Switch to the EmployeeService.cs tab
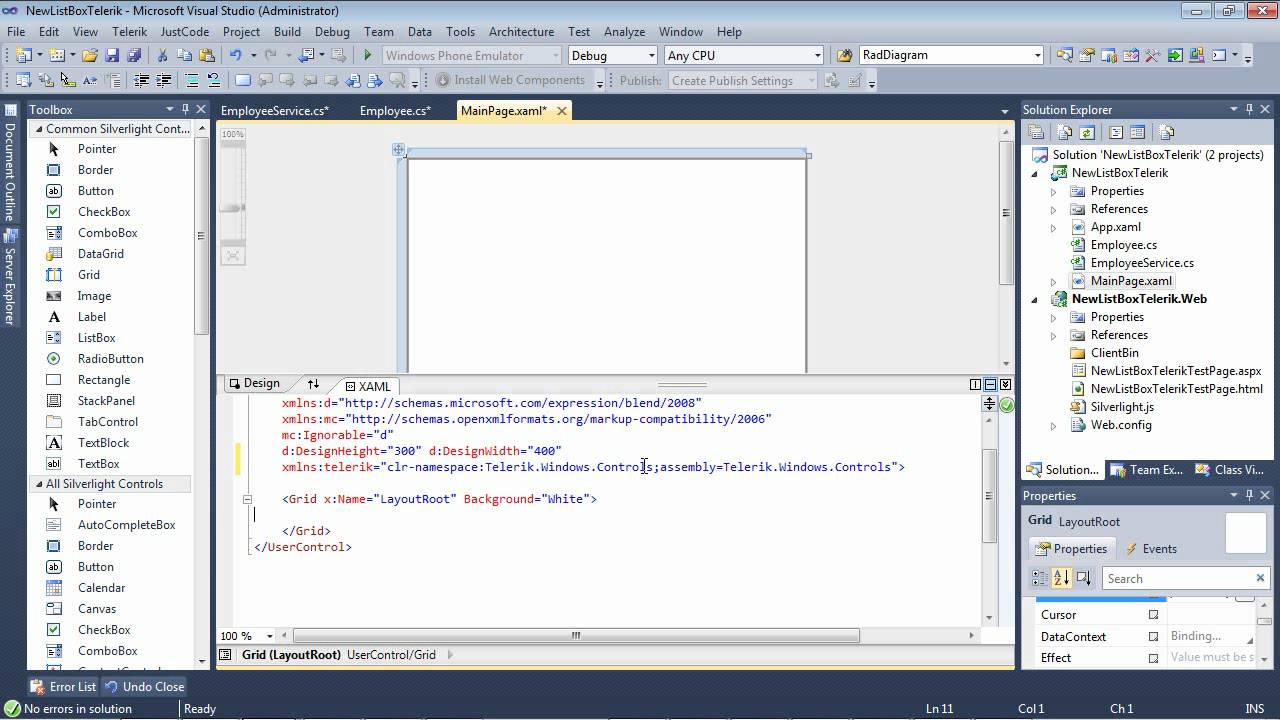Image resolution: width=1280 pixels, height=720 pixels. coord(274,111)
